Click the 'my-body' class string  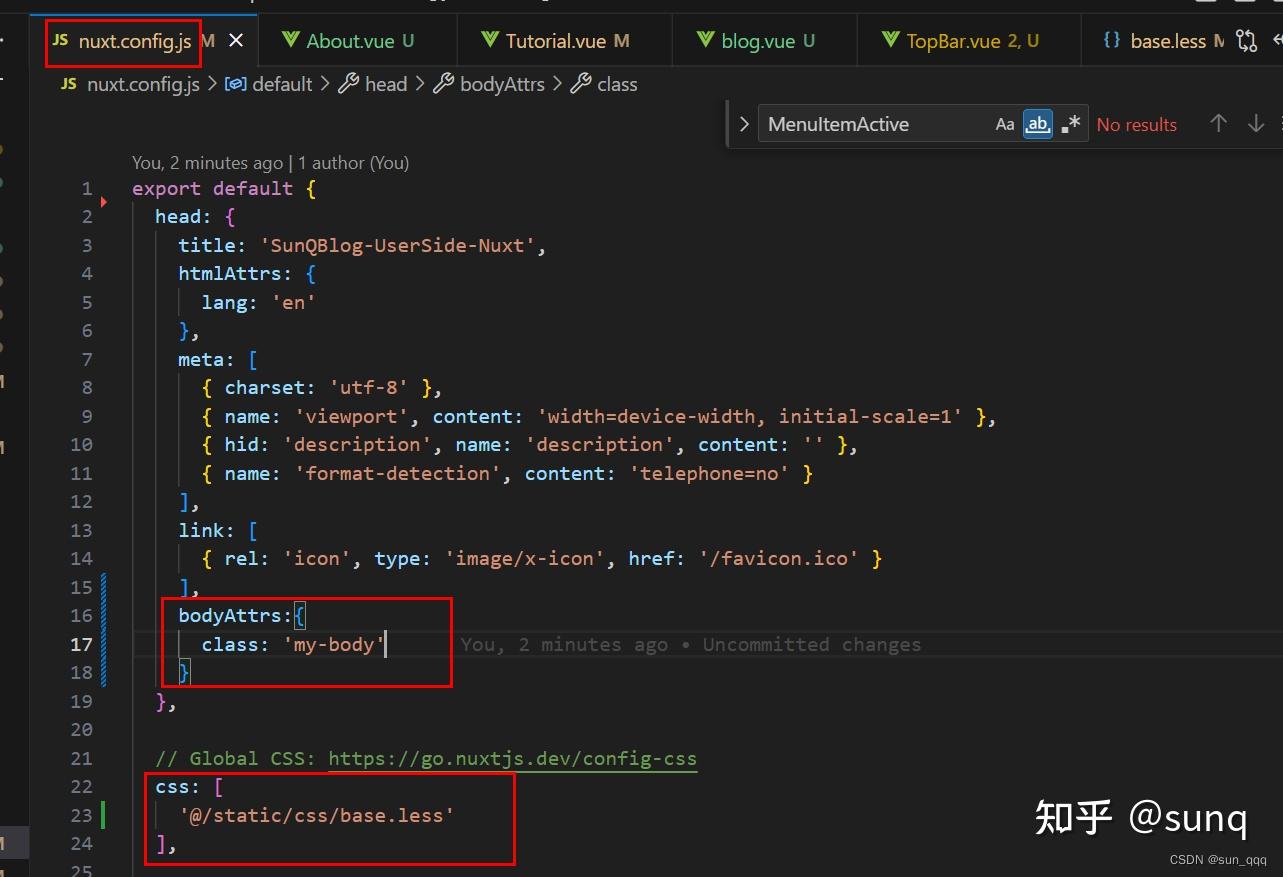[334, 644]
